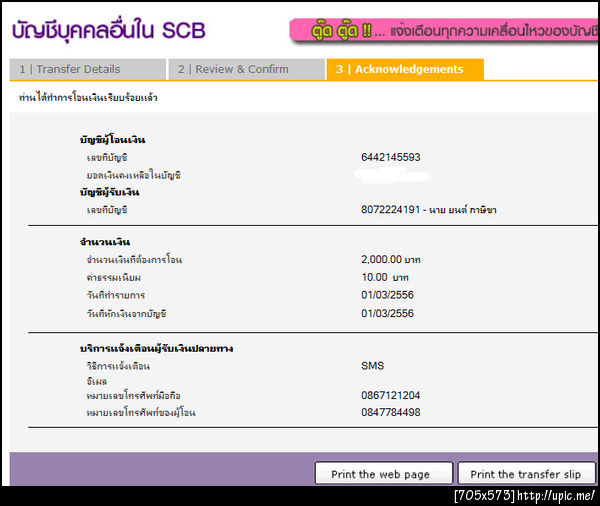
Task: Select sender account number 6442145593
Action: (391, 157)
